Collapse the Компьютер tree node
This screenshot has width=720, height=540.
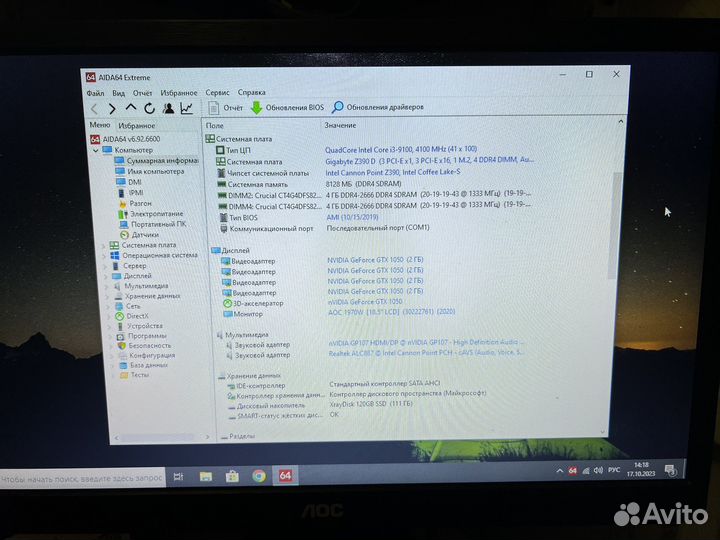pyautogui.click(x=96, y=150)
